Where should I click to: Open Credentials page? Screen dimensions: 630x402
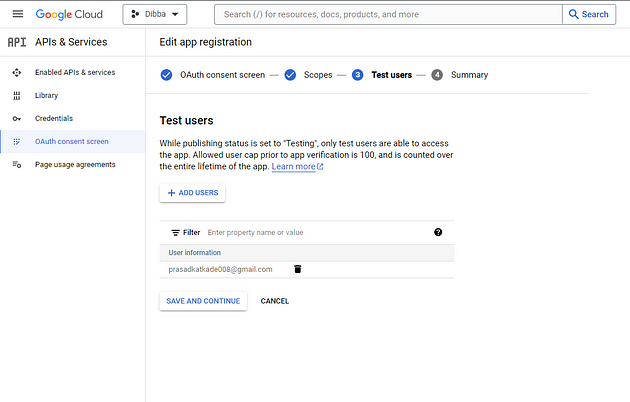point(54,118)
